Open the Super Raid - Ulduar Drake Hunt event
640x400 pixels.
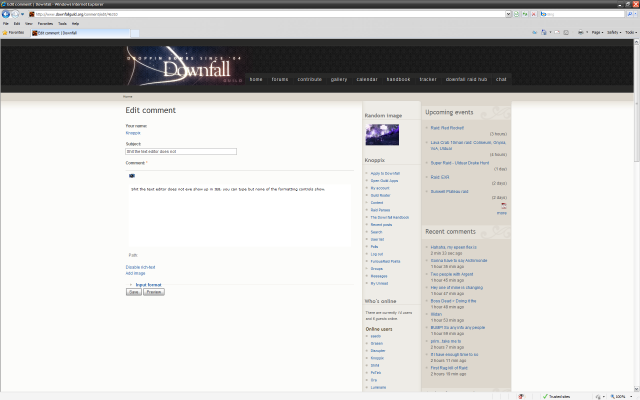click(x=460, y=163)
